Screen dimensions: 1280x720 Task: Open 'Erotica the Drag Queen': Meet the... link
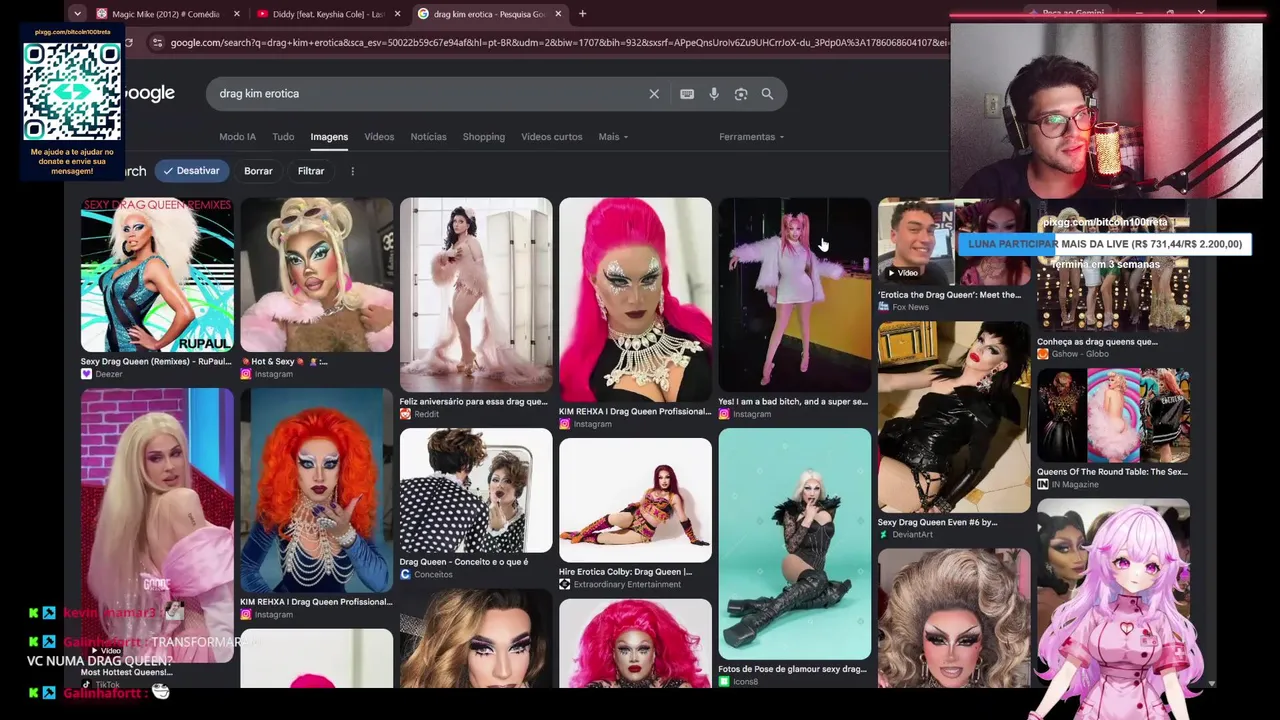[950, 295]
